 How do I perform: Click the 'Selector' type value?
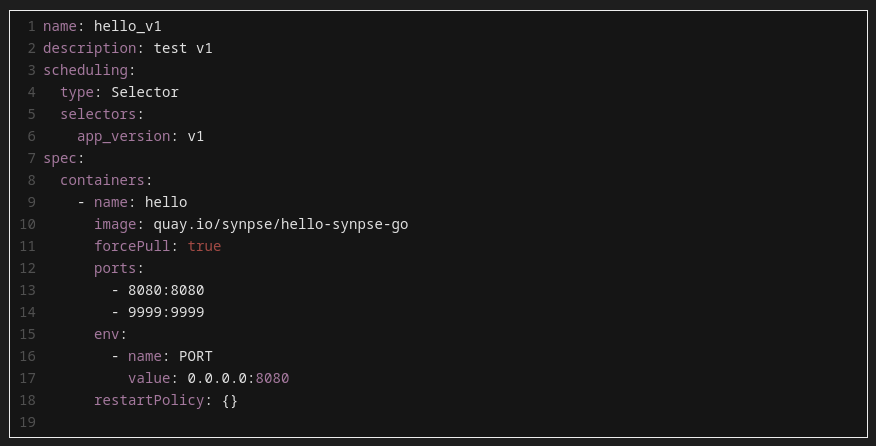click(x=145, y=92)
